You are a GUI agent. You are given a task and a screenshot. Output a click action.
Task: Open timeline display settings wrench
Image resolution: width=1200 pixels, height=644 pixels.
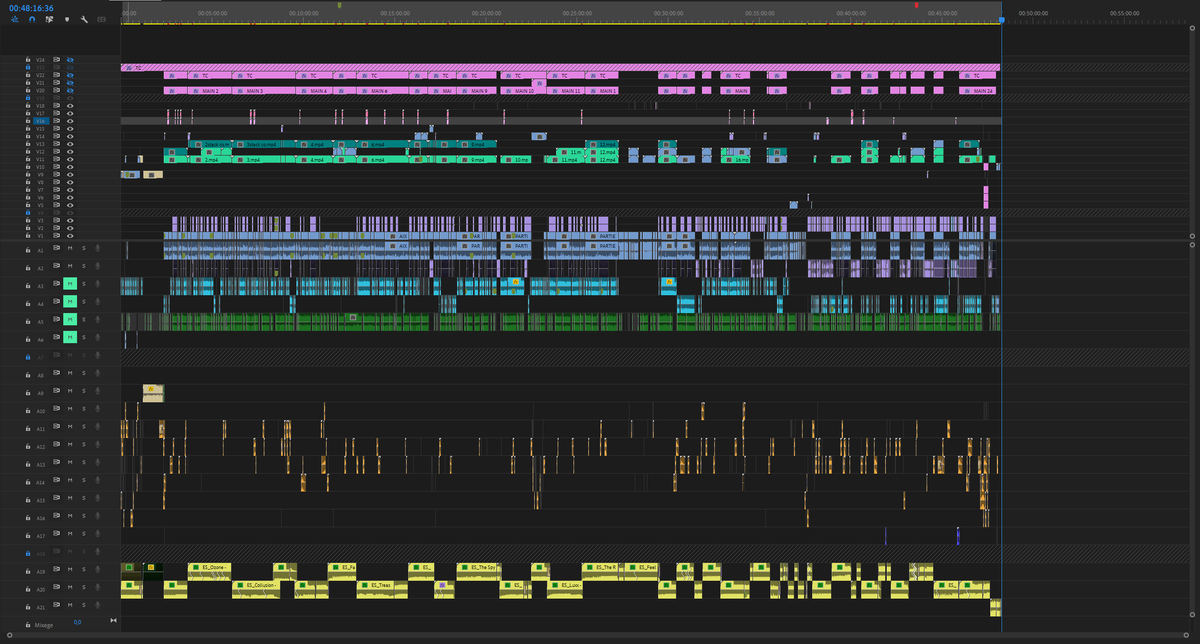point(84,18)
